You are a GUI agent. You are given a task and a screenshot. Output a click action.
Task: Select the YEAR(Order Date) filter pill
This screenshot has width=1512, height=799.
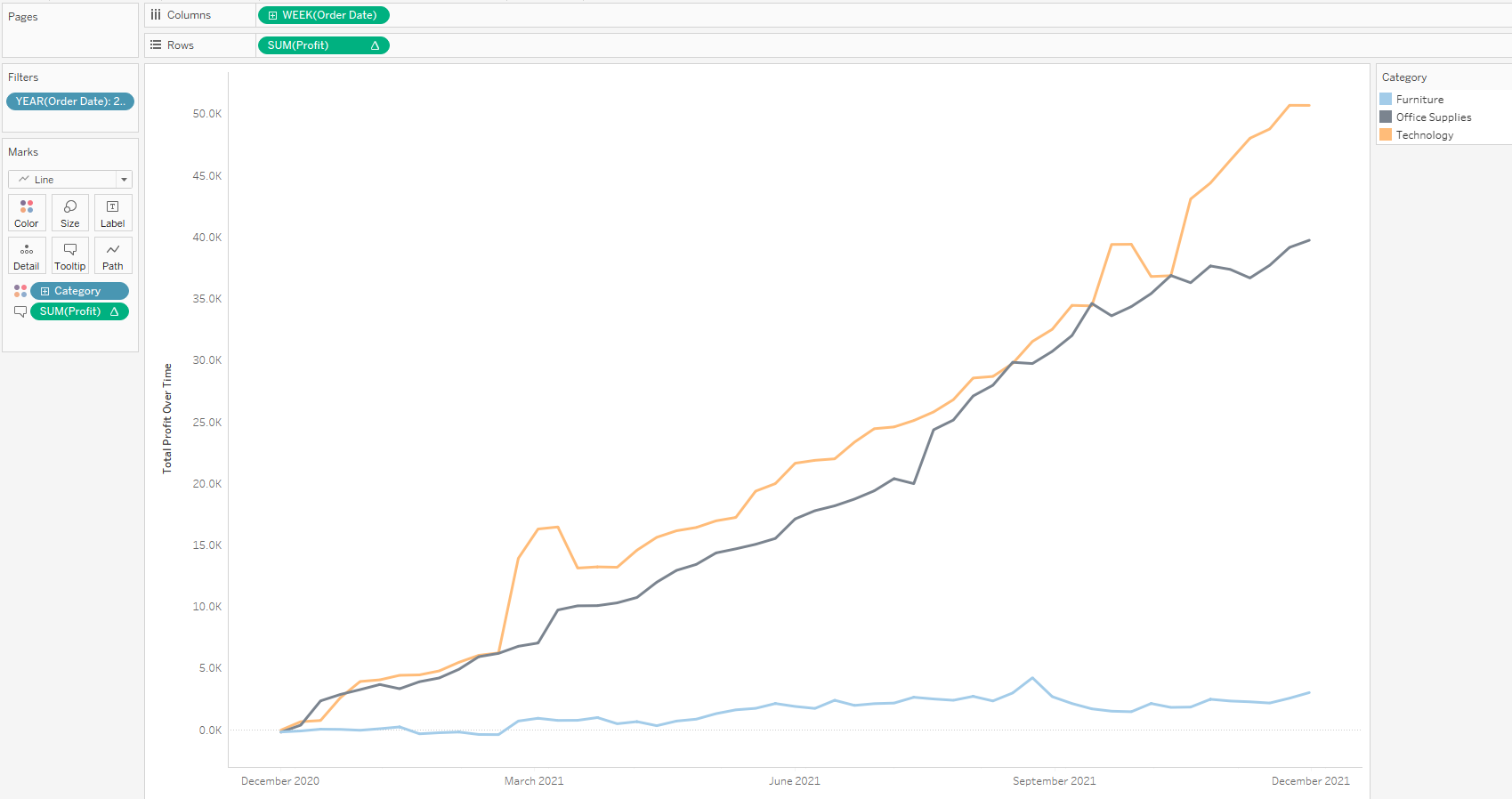(70, 101)
